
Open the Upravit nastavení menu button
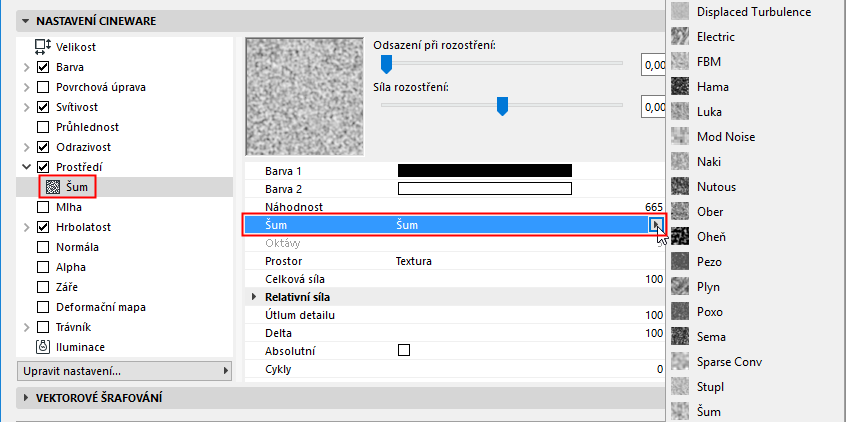pos(124,371)
